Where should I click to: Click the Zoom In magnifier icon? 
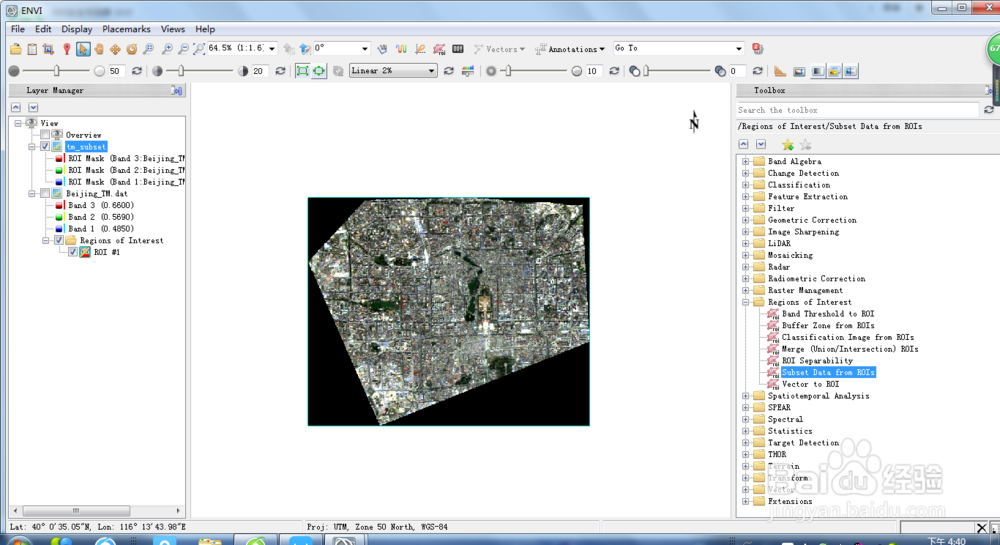pos(167,49)
